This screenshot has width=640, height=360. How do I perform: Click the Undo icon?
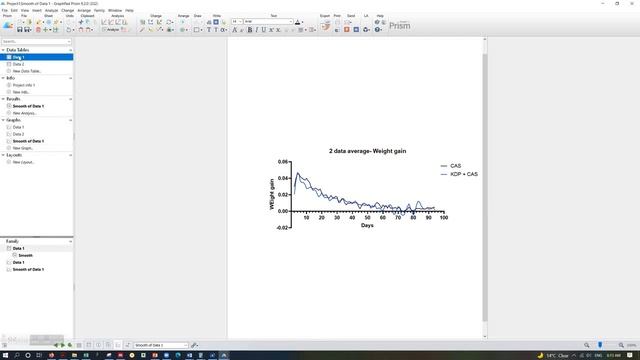click(x=69, y=30)
